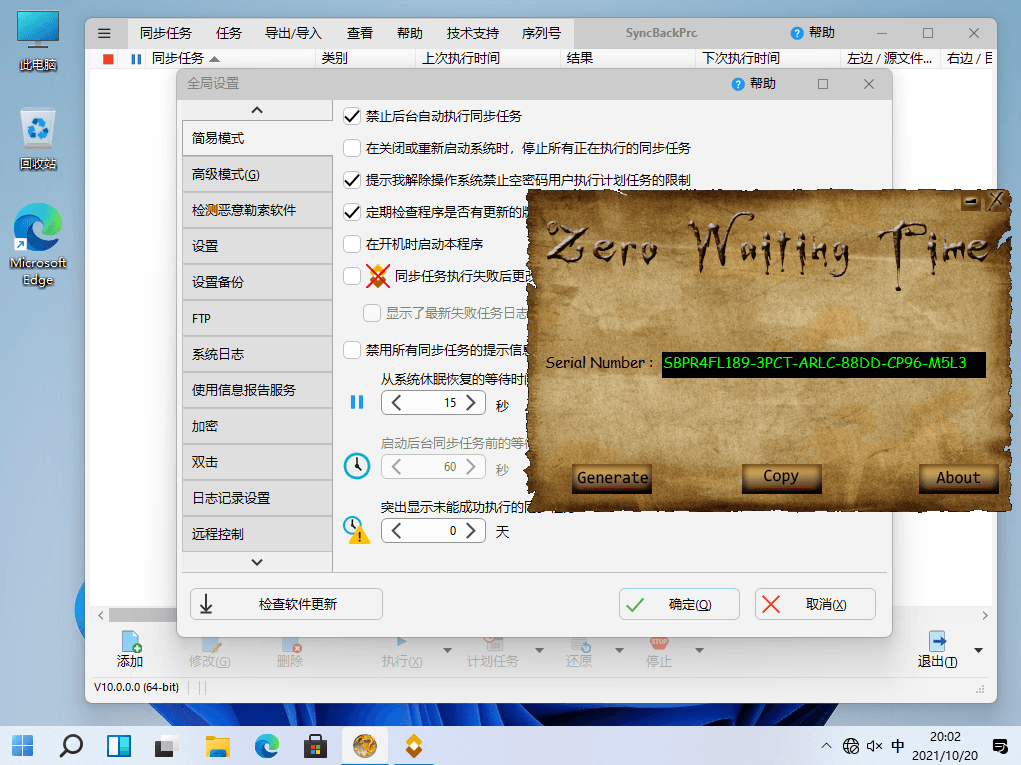
Task: Click the 修改 modify toolbar icon
Action: (x=210, y=643)
